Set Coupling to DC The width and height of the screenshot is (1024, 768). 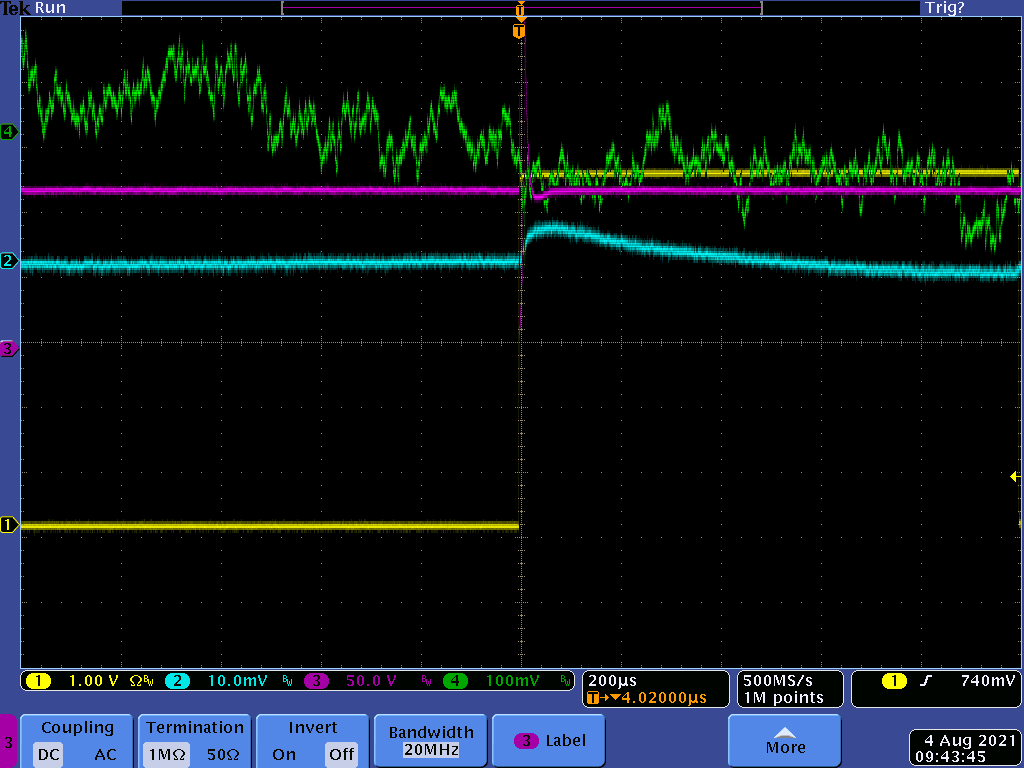[48, 755]
